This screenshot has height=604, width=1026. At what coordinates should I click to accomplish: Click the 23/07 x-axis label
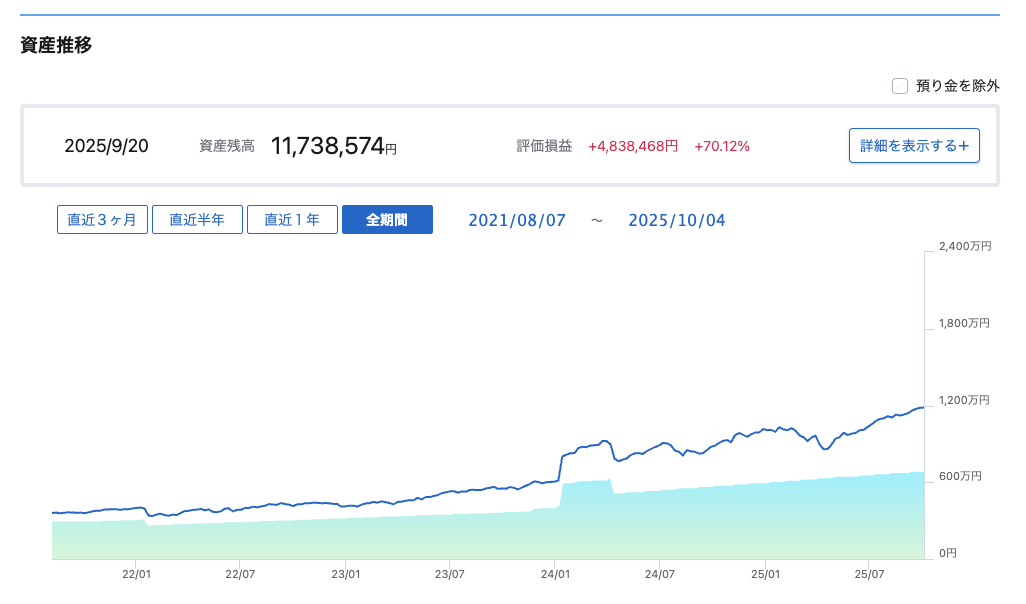(450, 575)
